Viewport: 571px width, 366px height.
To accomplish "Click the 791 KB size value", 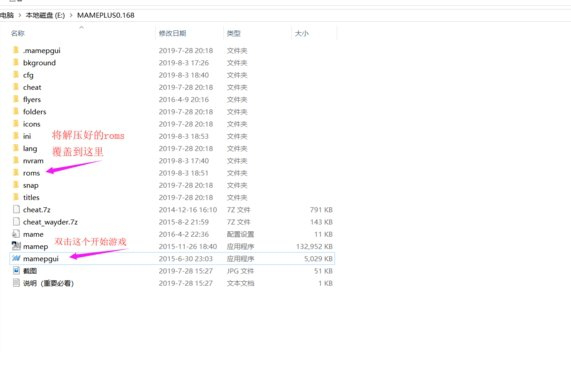I will [x=321, y=210].
